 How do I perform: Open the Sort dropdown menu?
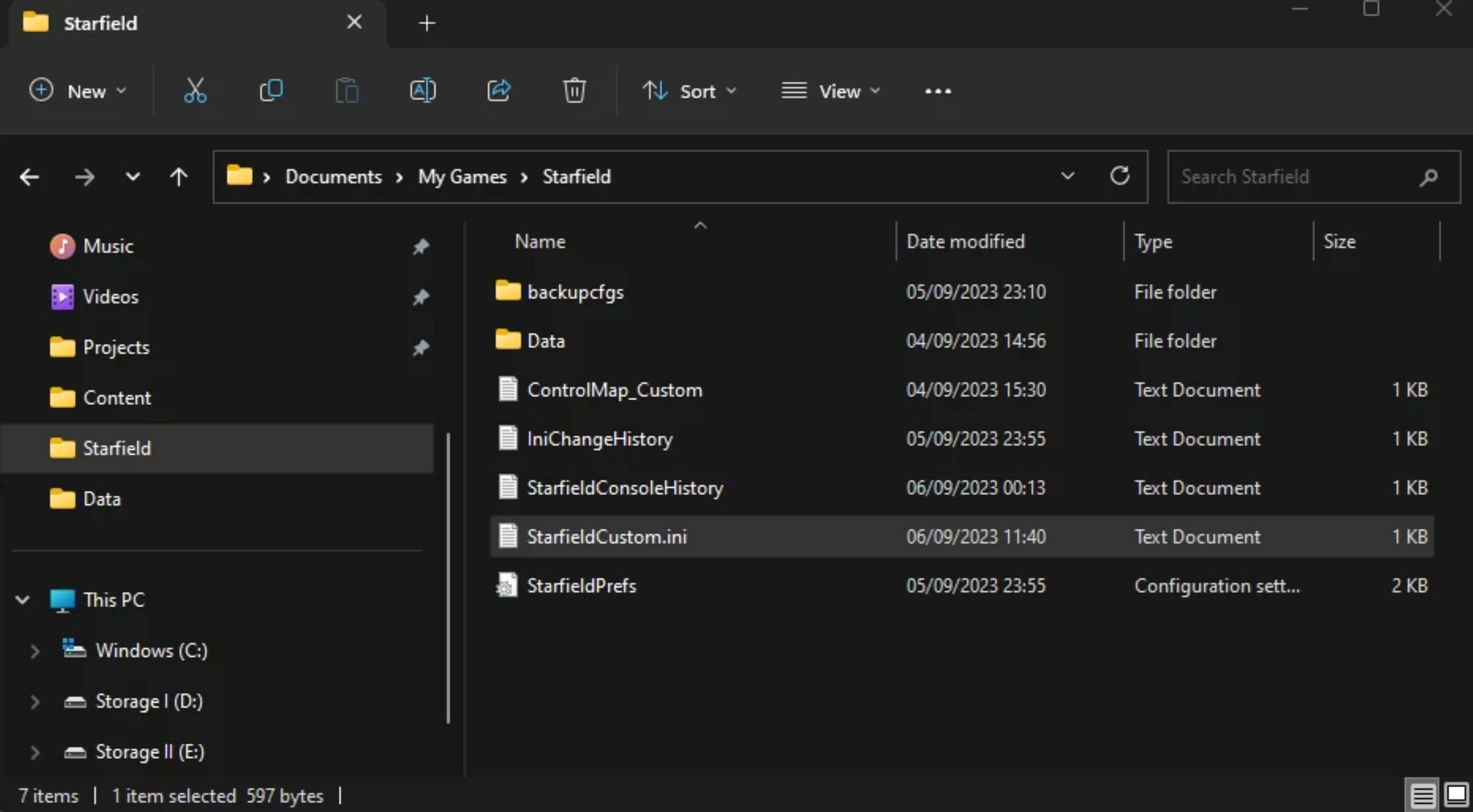point(689,91)
